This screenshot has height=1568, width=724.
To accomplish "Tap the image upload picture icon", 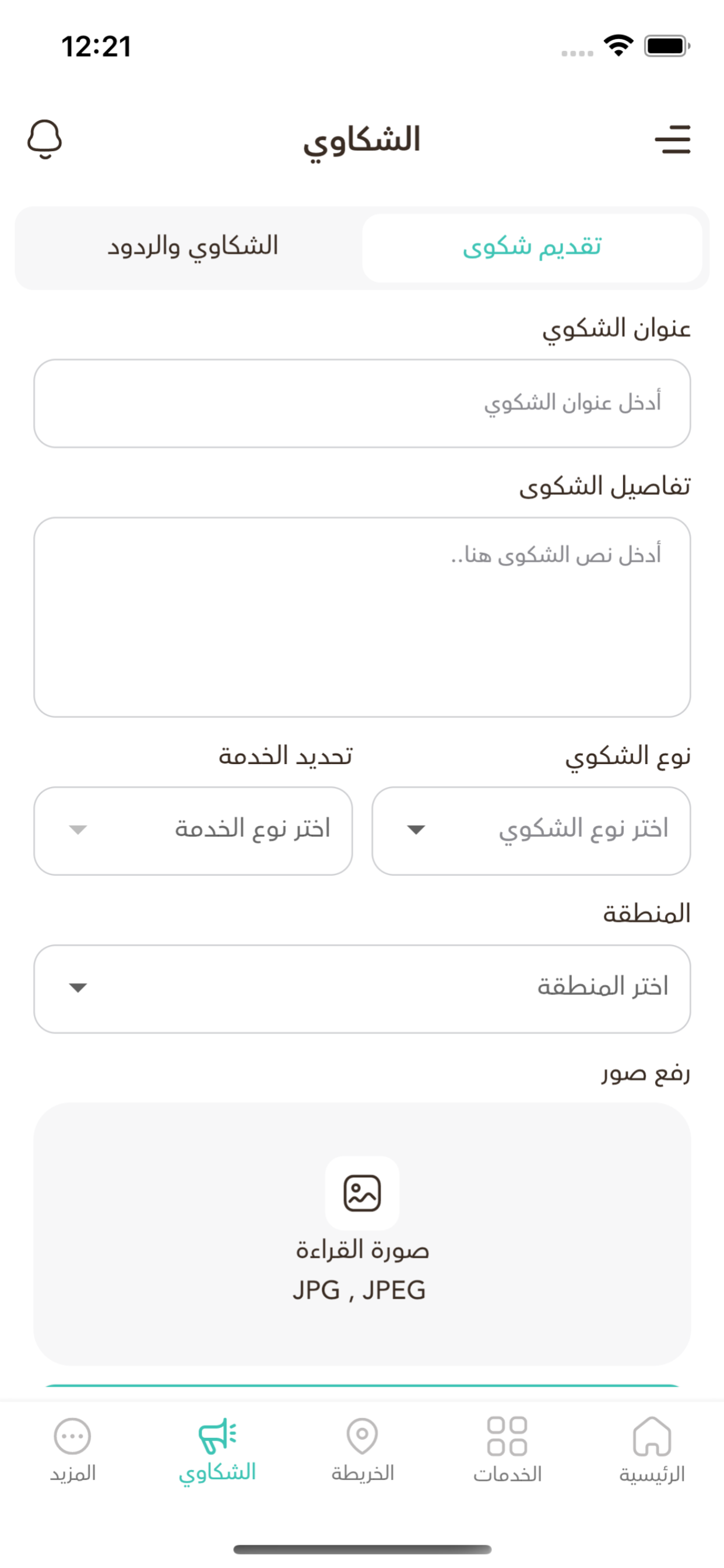I will pyautogui.click(x=362, y=1192).
